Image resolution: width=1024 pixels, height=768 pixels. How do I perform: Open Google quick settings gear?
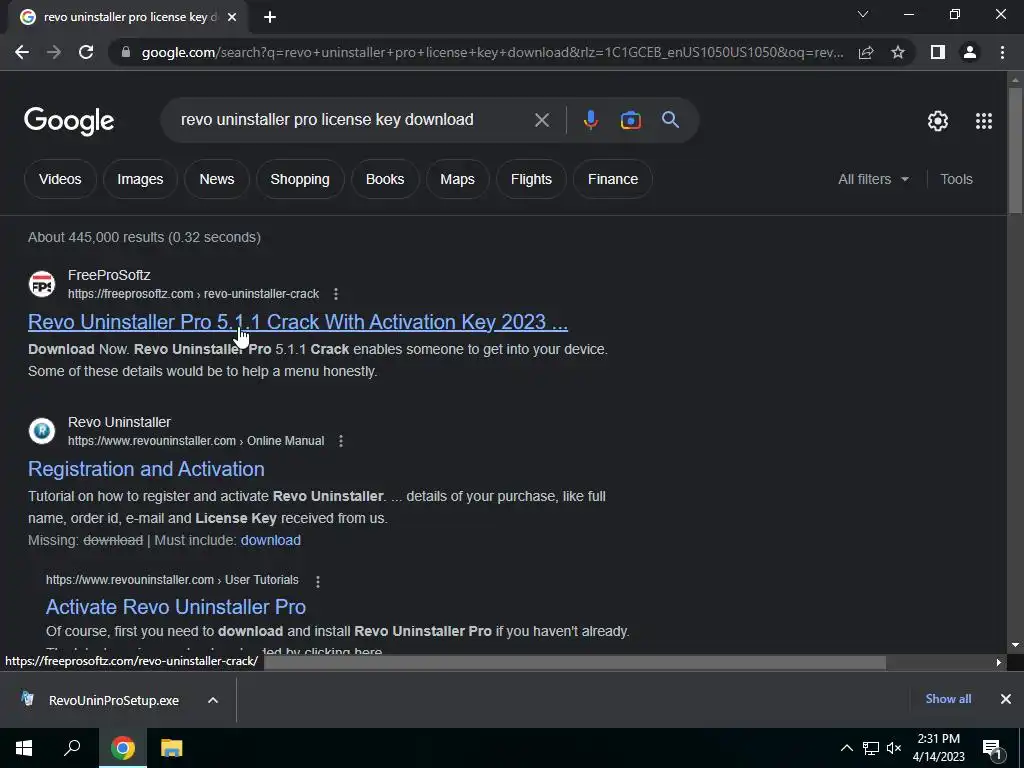[938, 121]
